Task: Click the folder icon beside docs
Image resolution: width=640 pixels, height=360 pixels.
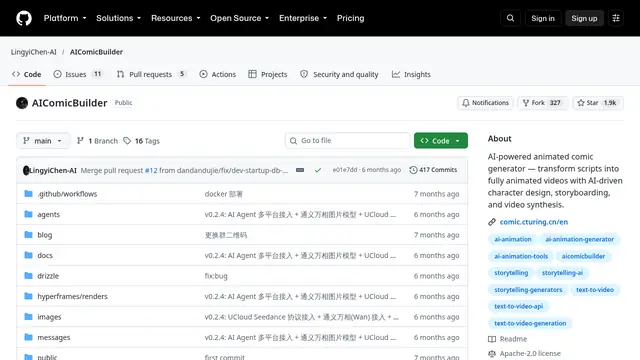Action: 28,255
